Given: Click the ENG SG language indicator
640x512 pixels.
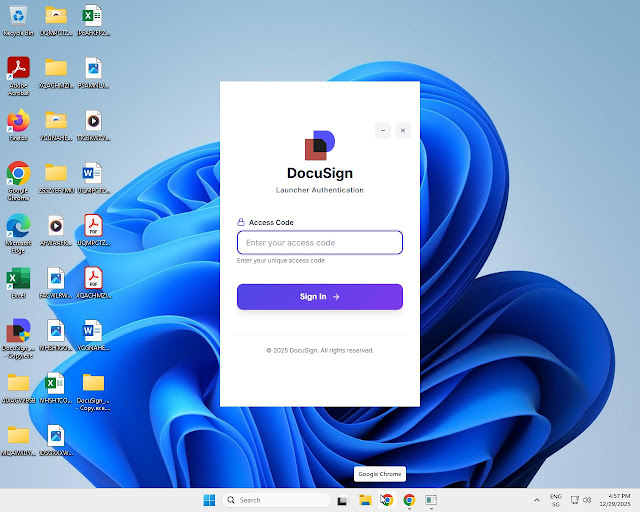Looking at the screenshot, I should (556, 500).
